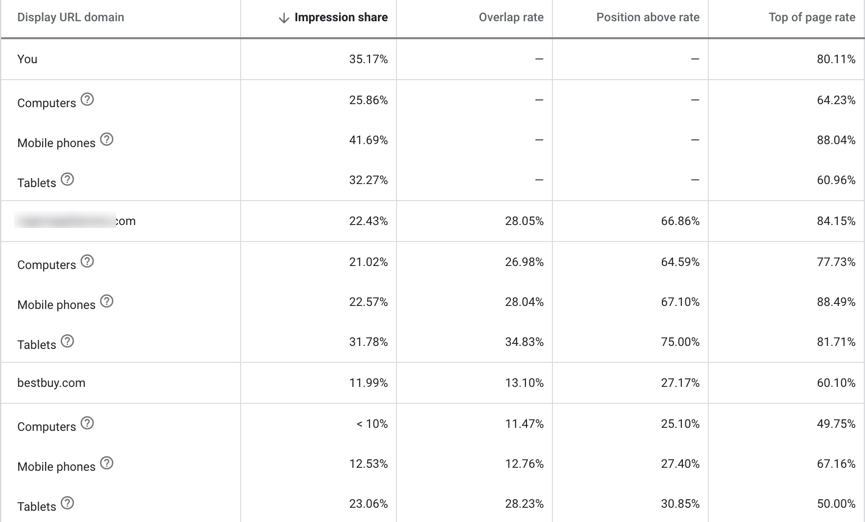Click help icon beside Computers under You
This screenshot has height=522, width=865.
[87, 100]
